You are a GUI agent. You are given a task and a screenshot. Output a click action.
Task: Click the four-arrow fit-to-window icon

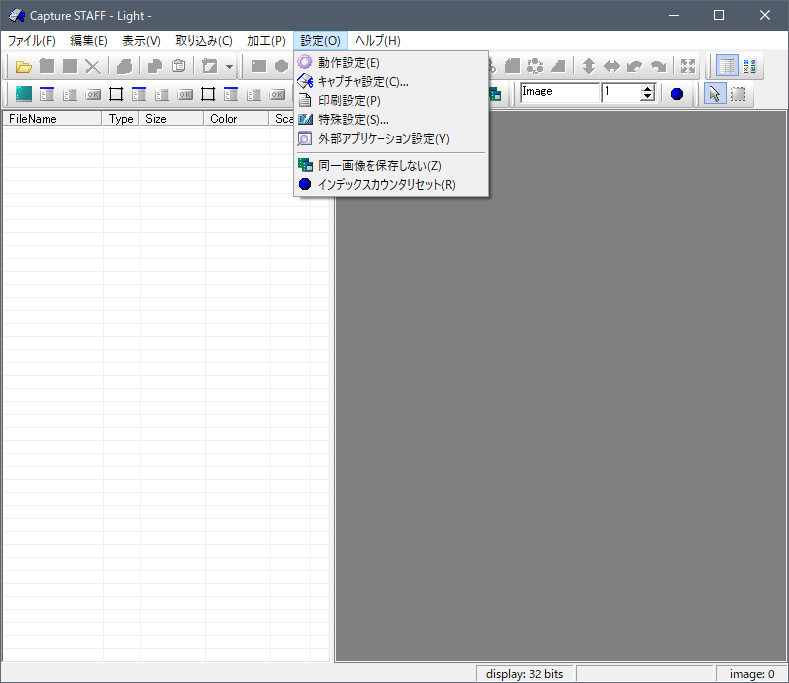[x=687, y=66]
